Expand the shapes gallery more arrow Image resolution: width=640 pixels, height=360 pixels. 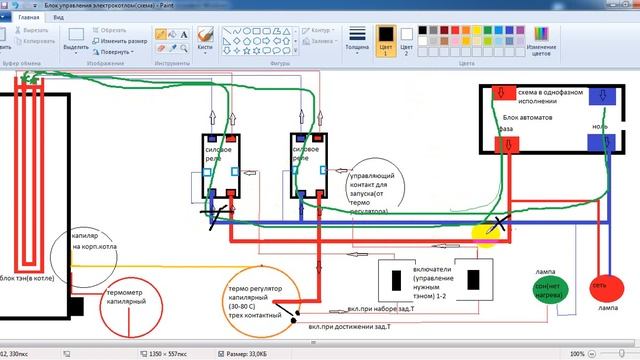296,51
